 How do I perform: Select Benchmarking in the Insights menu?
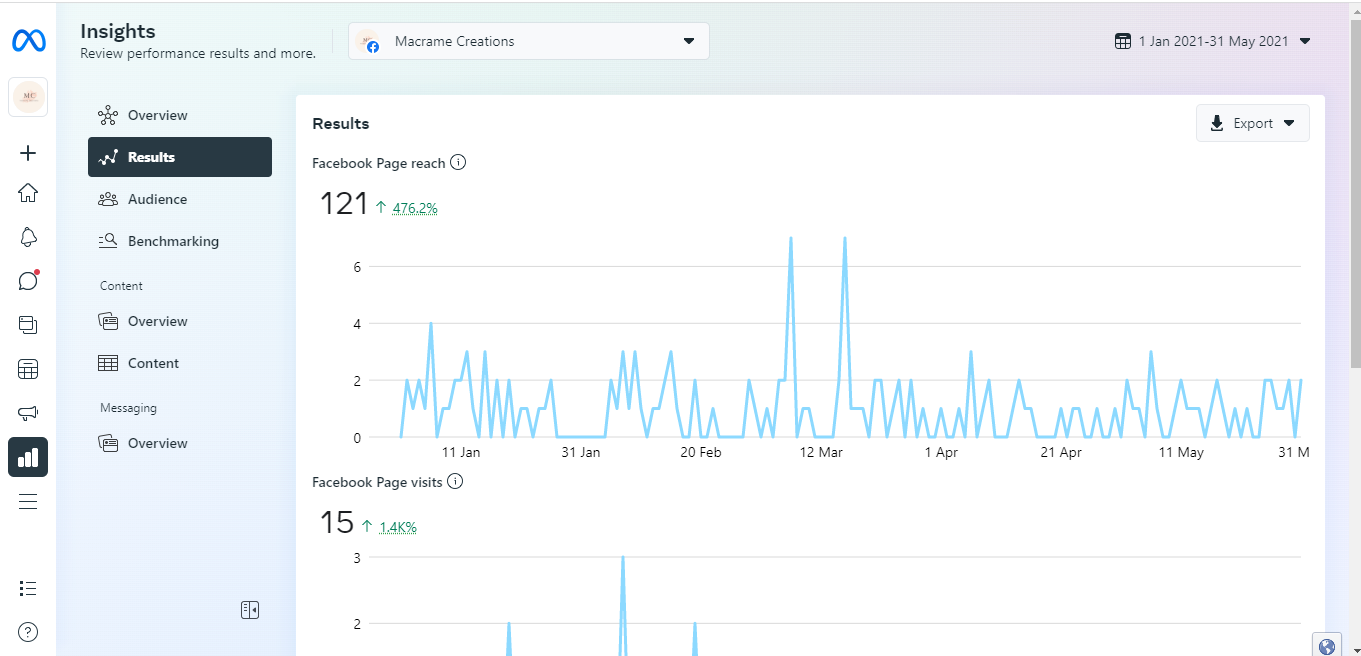(173, 241)
